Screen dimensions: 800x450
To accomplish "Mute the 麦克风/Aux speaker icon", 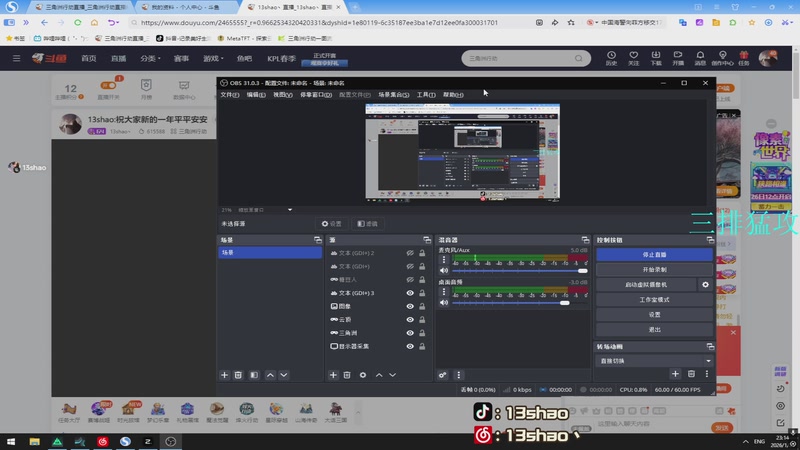I will 444,270.
